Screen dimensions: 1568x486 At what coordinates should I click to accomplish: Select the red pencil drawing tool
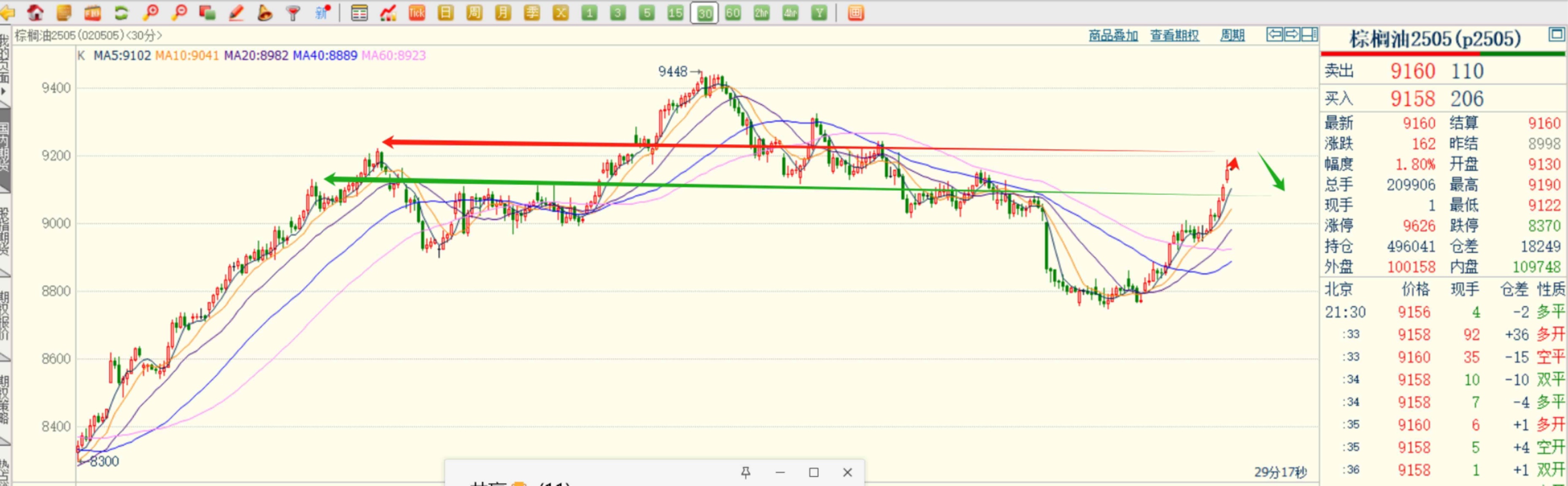236,12
